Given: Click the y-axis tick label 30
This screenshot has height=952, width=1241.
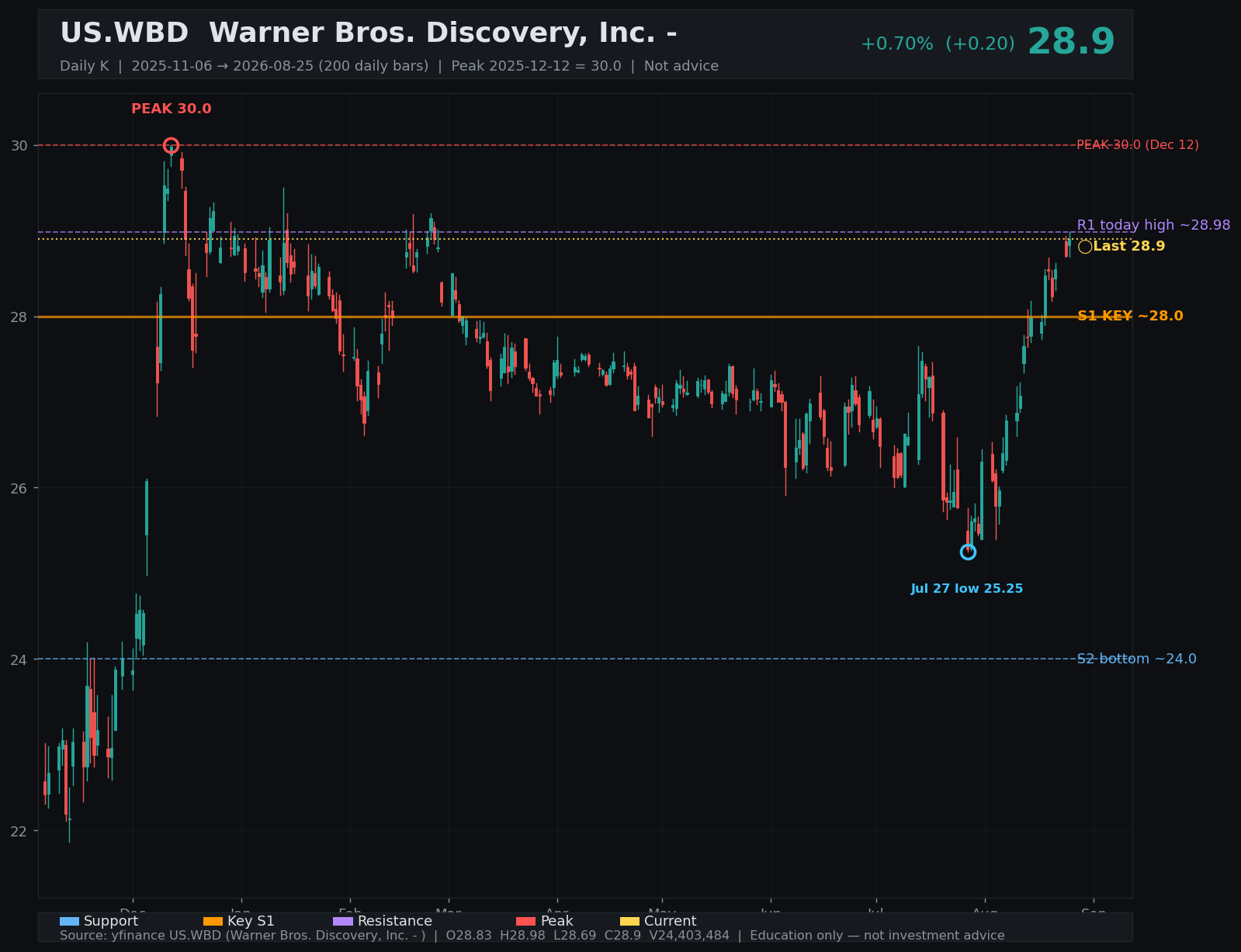Looking at the screenshot, I should (19, 146).
